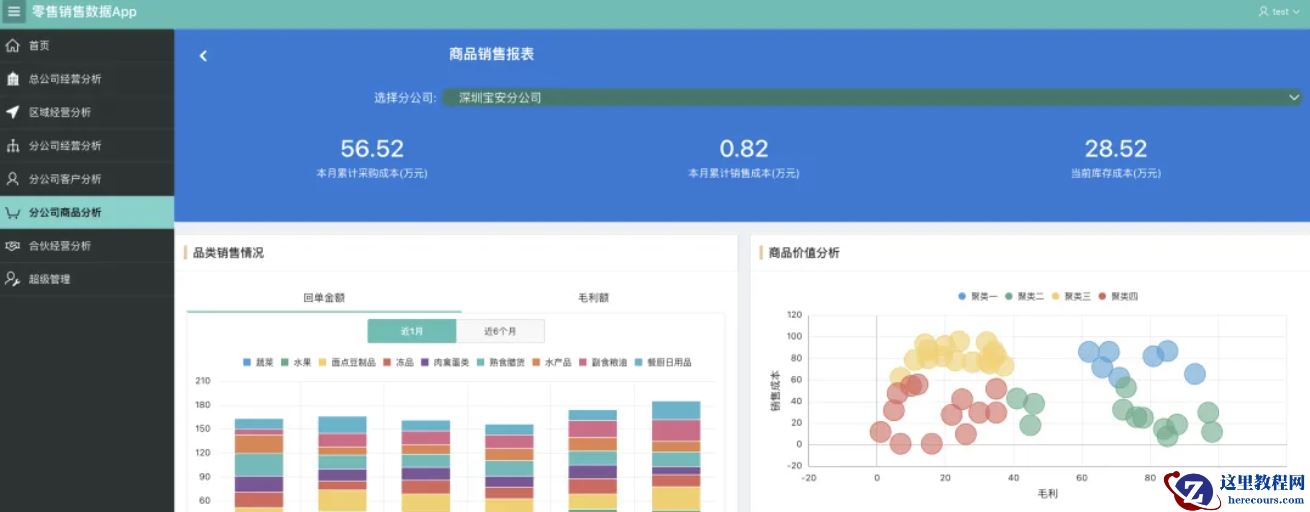The image size is (1310, 512).
Task: Click the 商品价值分析 panel title
Action: coord(804,253)
